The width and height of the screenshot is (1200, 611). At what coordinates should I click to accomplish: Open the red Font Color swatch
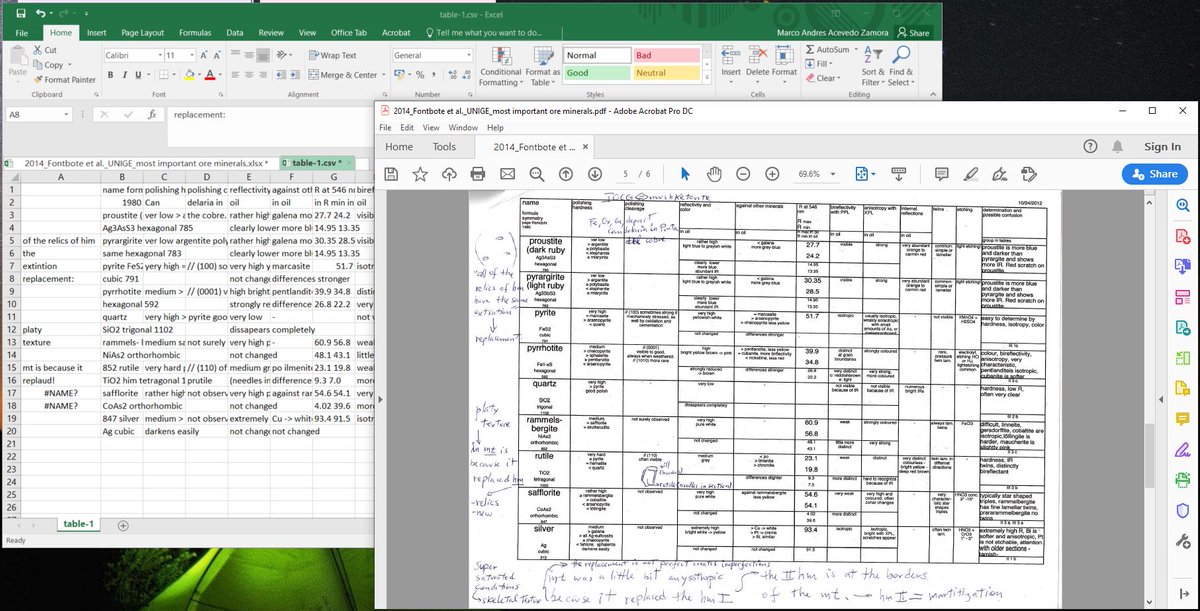click(209, 75)
